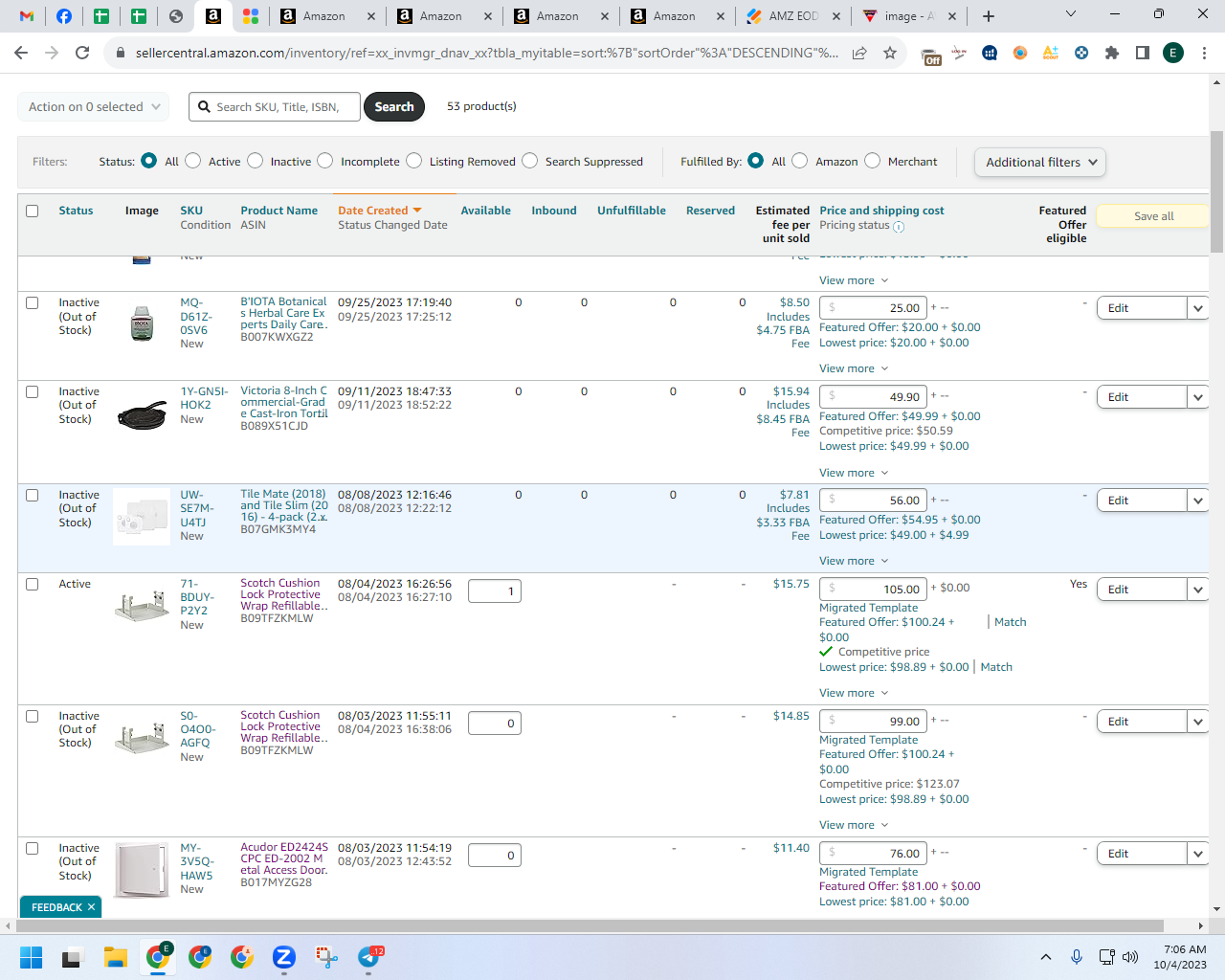Filter Fulfilled By Merchant

point(873,161)
